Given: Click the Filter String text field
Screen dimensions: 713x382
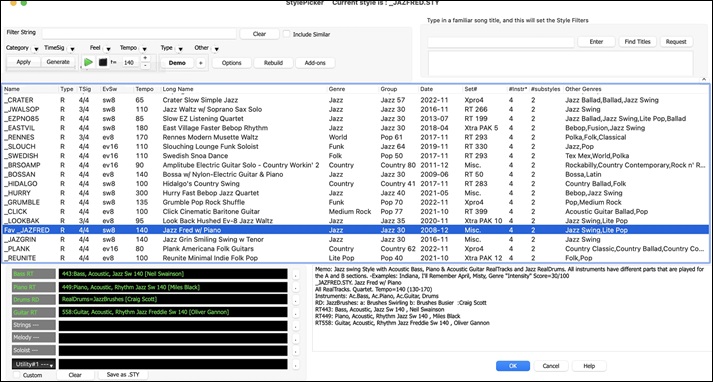Looking at the screenshot, I should coord(139,34).
